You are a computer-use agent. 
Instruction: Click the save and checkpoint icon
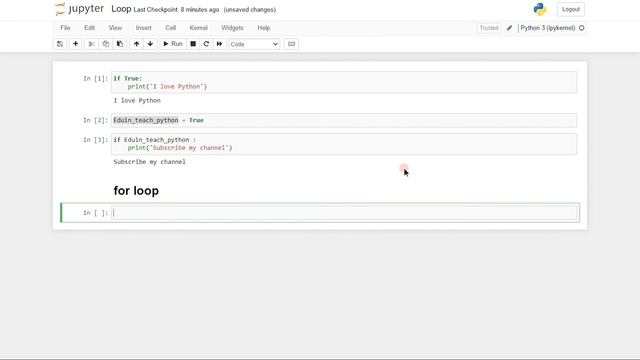(60, 44)
